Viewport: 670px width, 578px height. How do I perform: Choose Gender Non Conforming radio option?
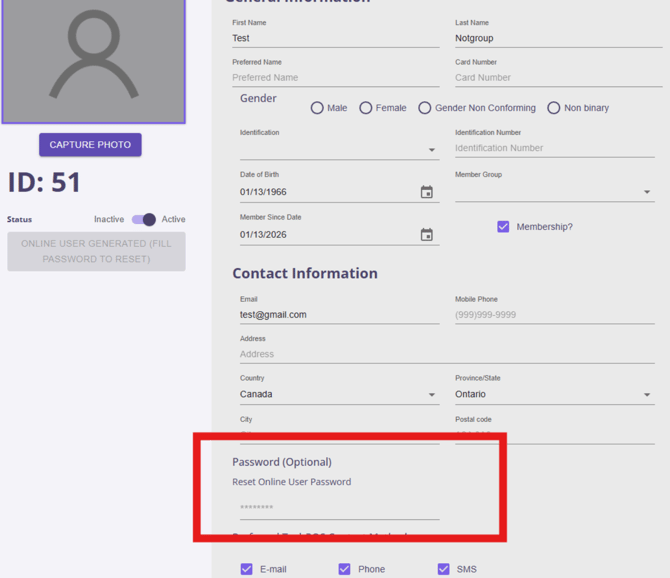(425, 108)
